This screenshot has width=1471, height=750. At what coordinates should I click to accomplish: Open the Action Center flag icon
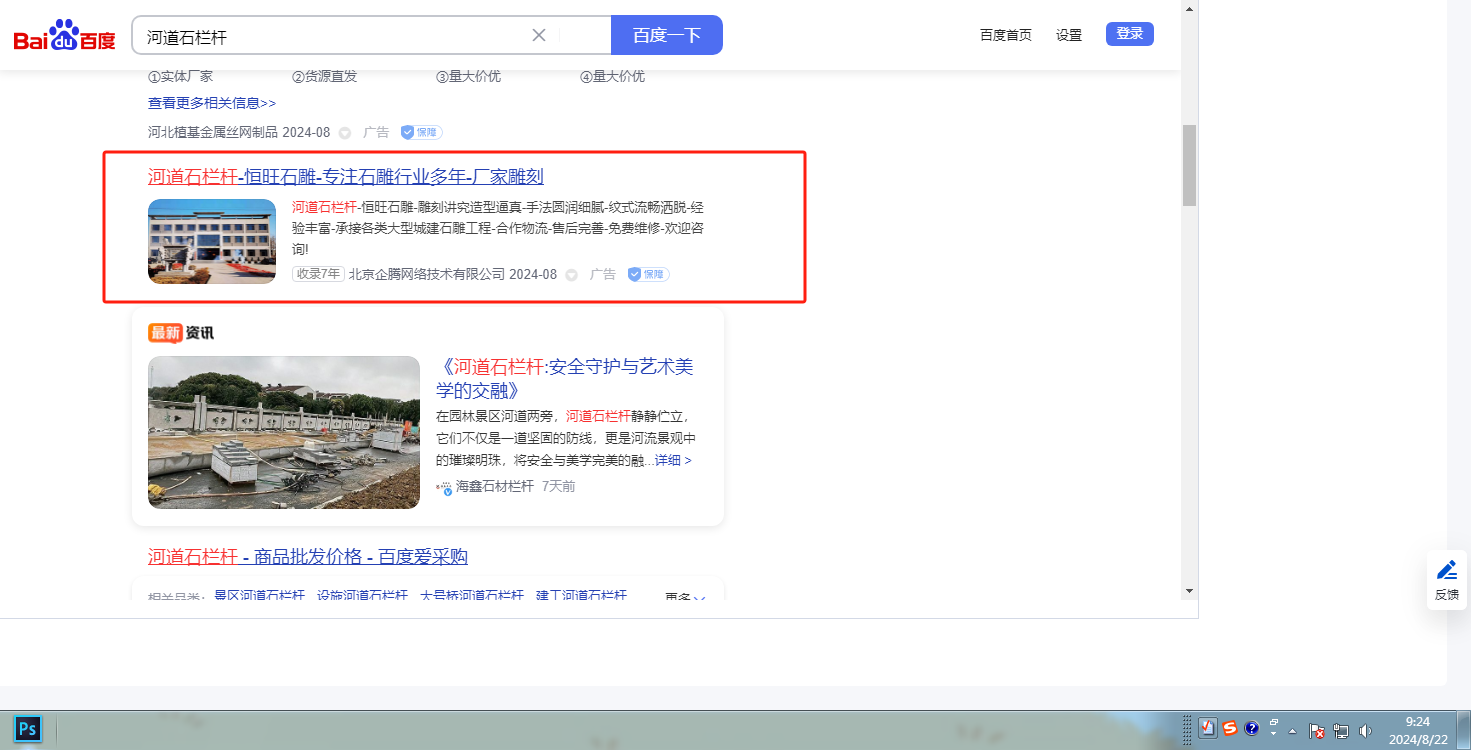click(x=1317, y=731)
